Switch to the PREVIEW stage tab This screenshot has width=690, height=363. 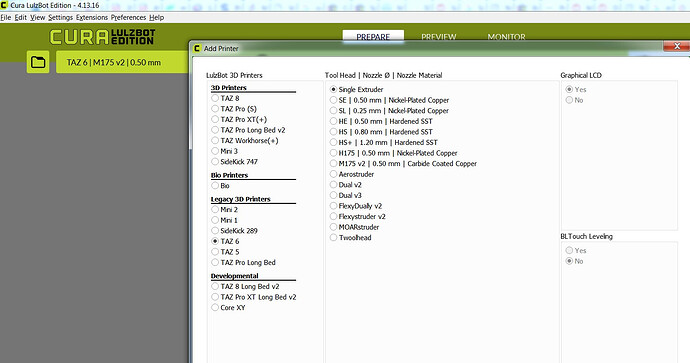click(x=439, y=37)
